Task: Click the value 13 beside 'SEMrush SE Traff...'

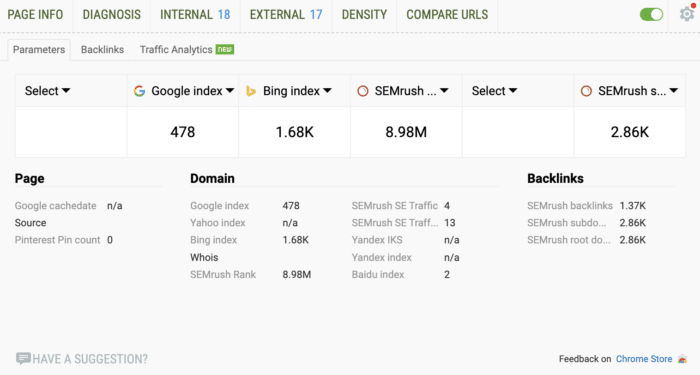Action: click(x=450, y=223)
